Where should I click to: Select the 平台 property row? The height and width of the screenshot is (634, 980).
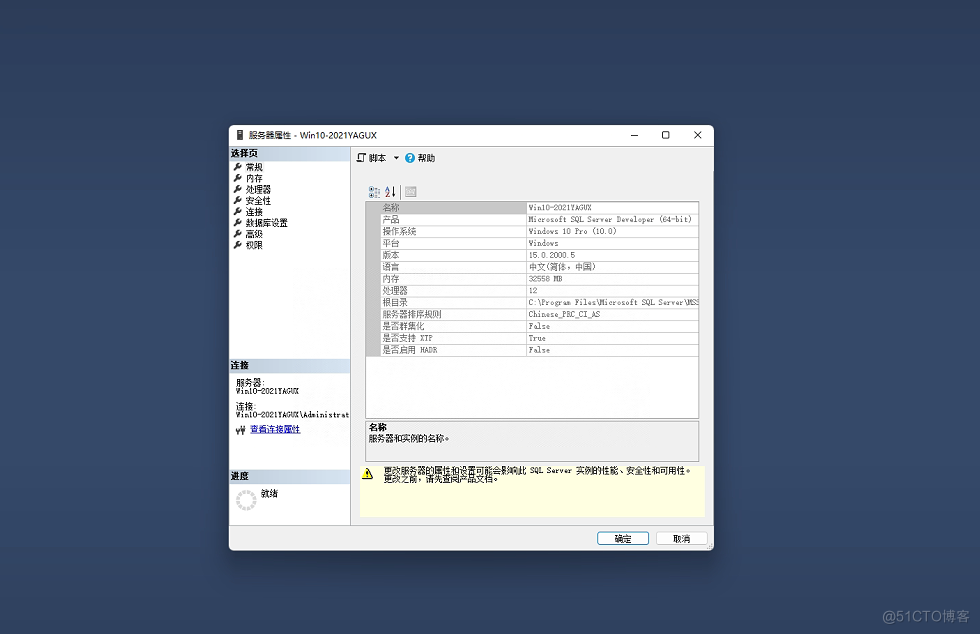click(532, 243)
